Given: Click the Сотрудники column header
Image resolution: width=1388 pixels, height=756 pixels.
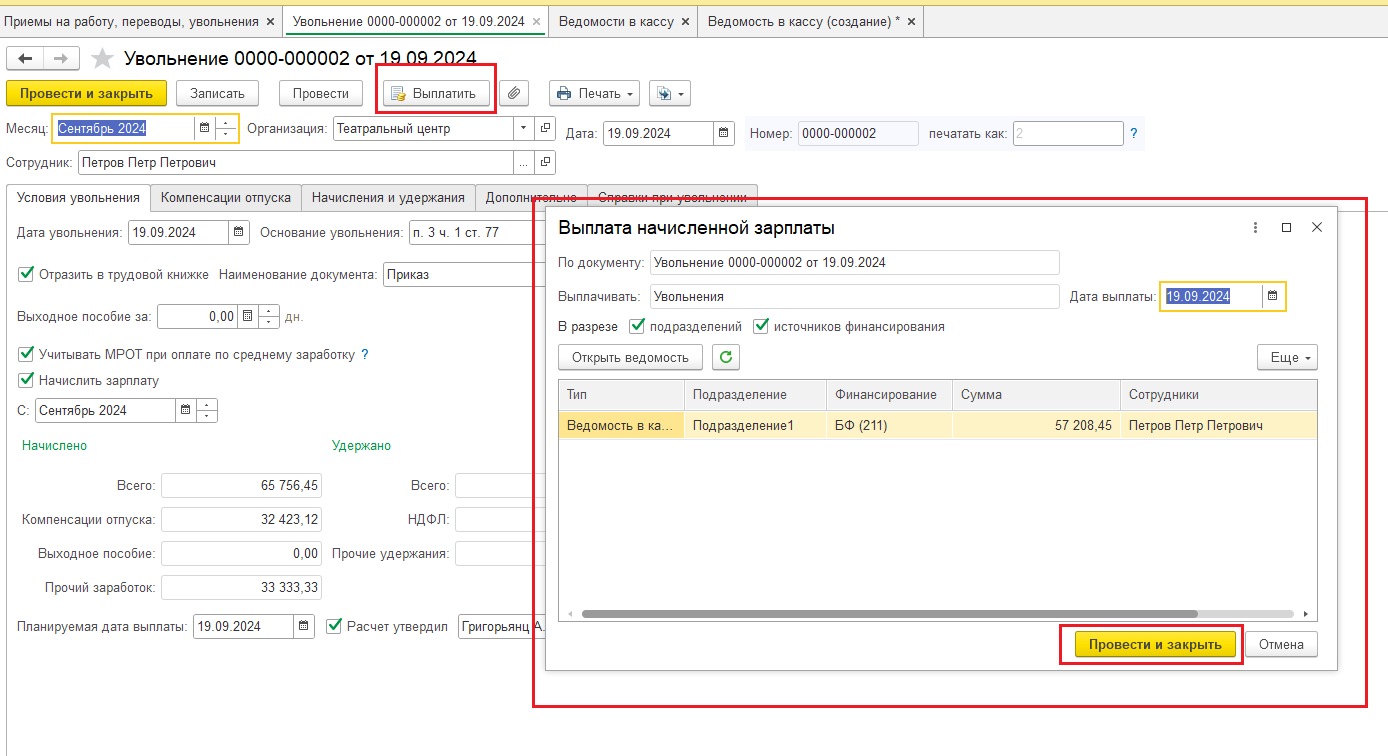Looking at the screenshot, I should point(1218,394).
